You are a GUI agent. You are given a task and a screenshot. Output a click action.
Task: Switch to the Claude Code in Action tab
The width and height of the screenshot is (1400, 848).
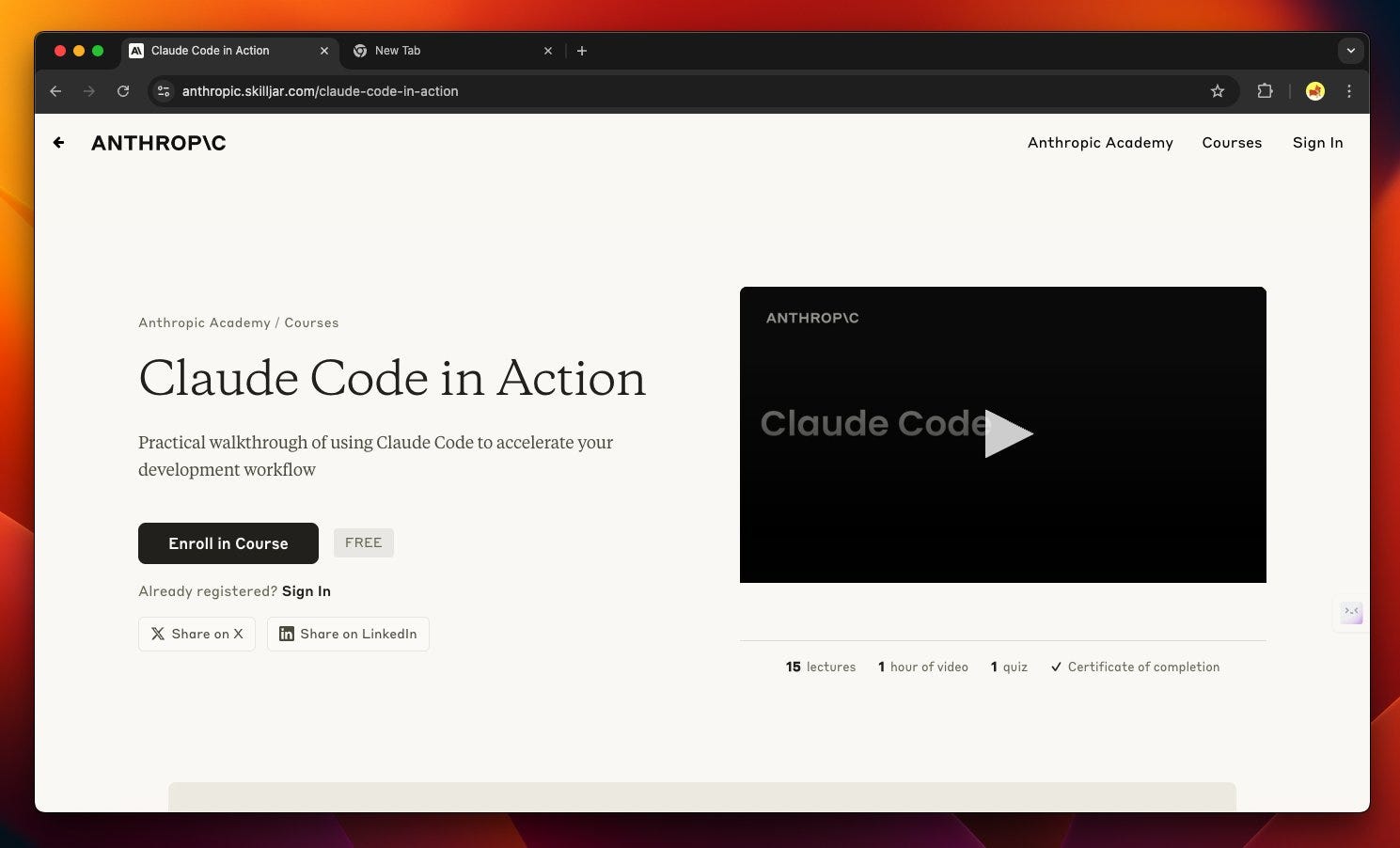[228, 51]
